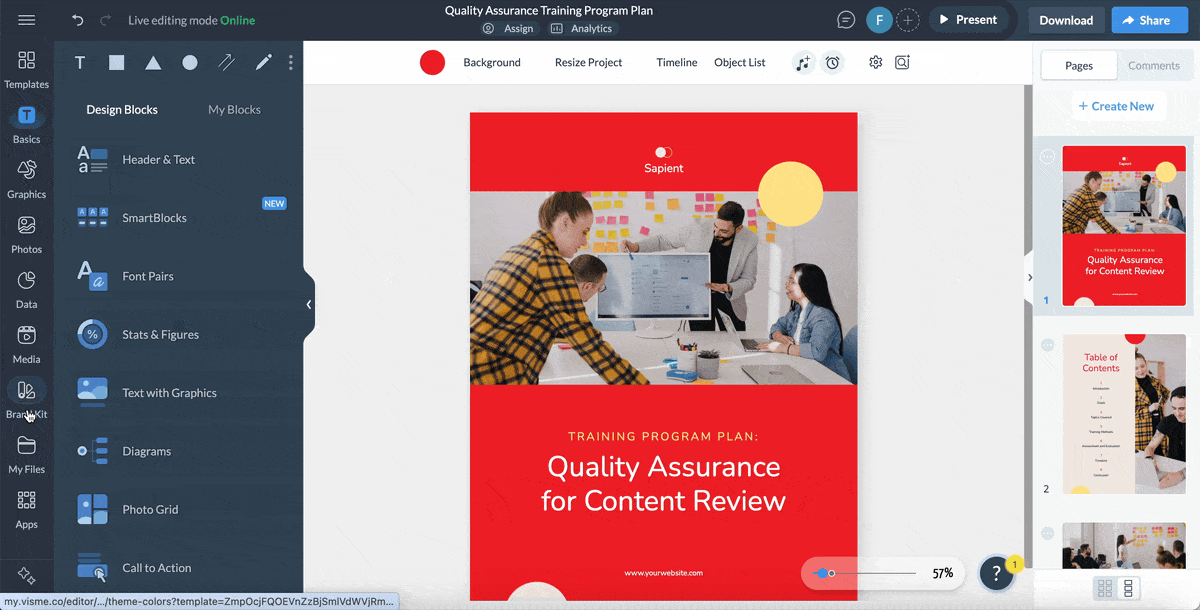Screen dimensions: 1200x610
Task: Click the red background color swatch
Action: point(432,62)
